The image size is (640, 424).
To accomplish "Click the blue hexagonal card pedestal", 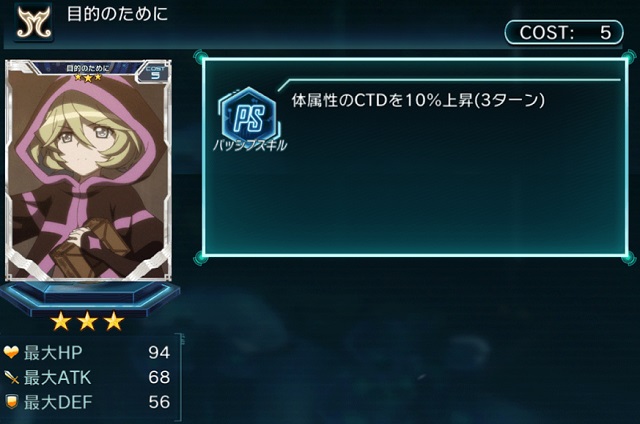I will pos(89,297).
